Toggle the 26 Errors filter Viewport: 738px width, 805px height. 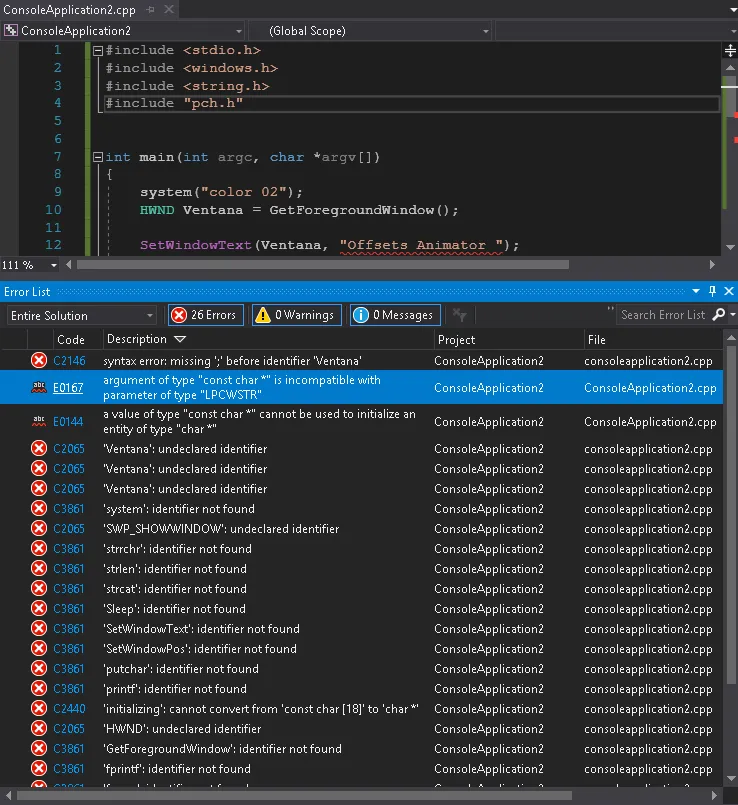[205, 315]
